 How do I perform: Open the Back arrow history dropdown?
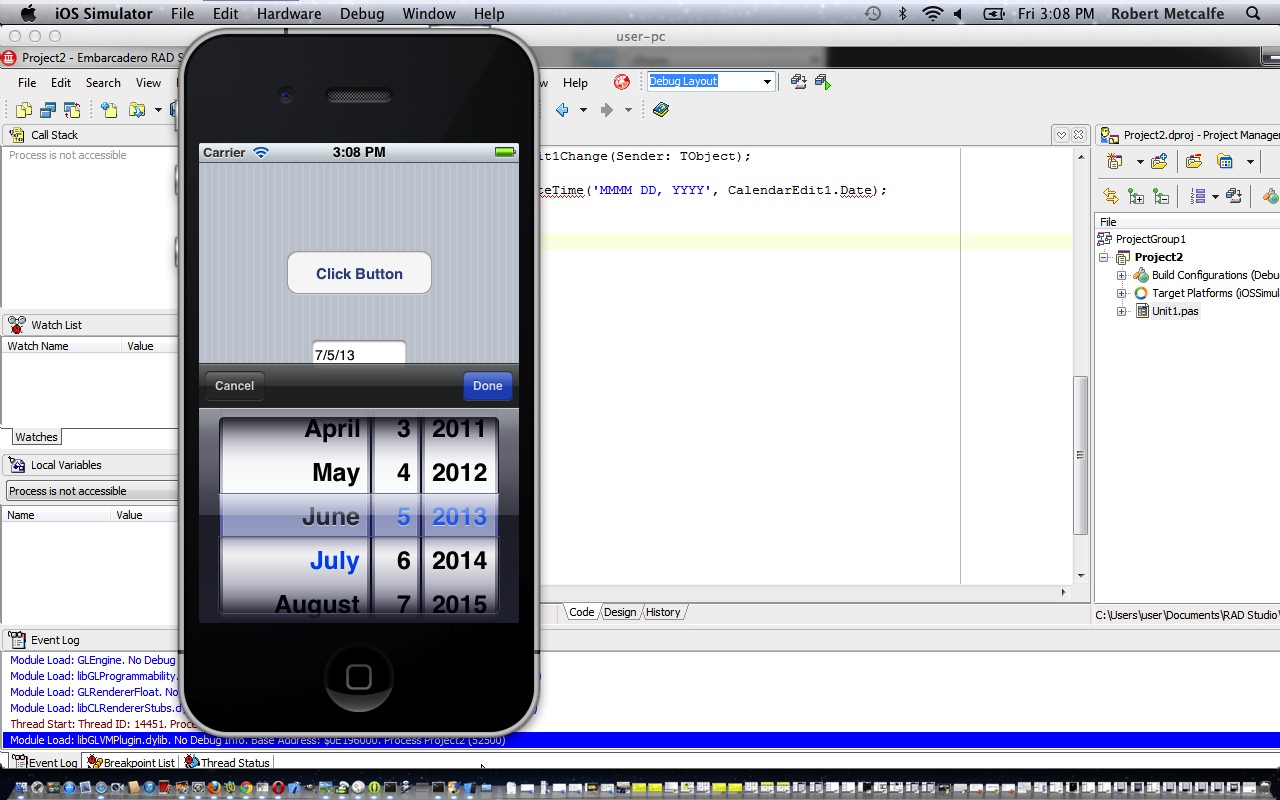tap(583, 110)
